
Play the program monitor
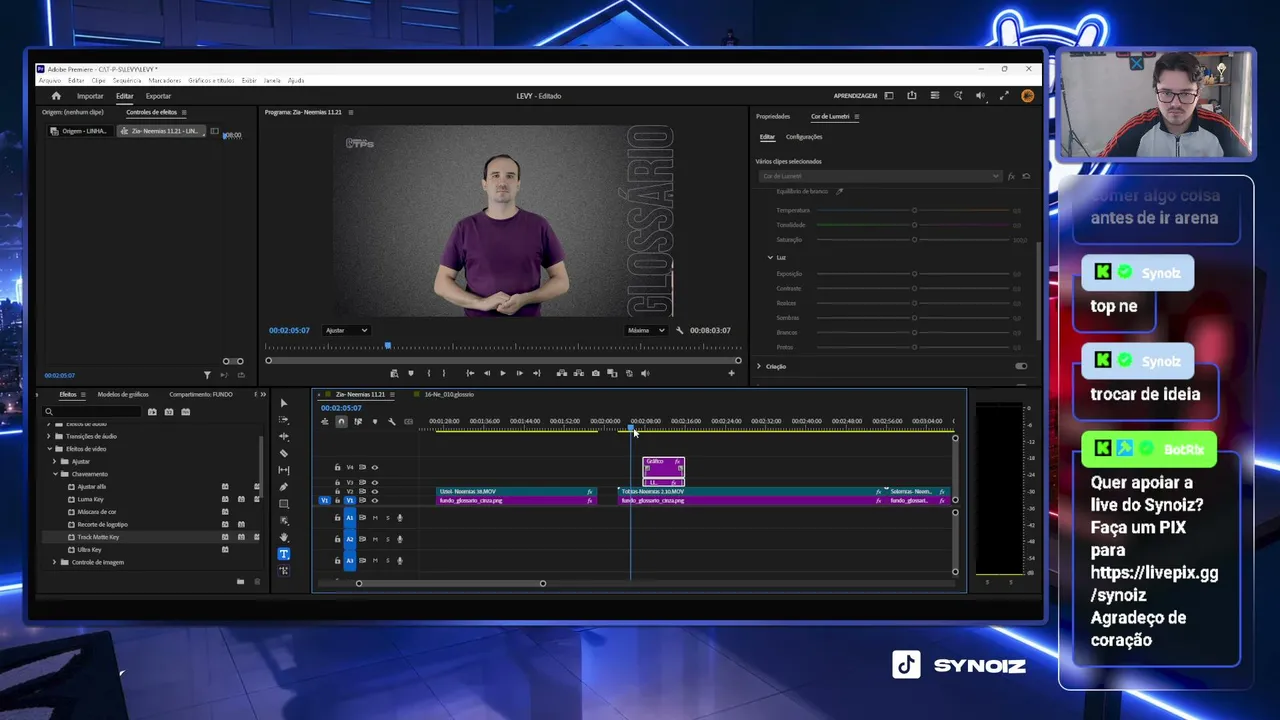[503, 373]
